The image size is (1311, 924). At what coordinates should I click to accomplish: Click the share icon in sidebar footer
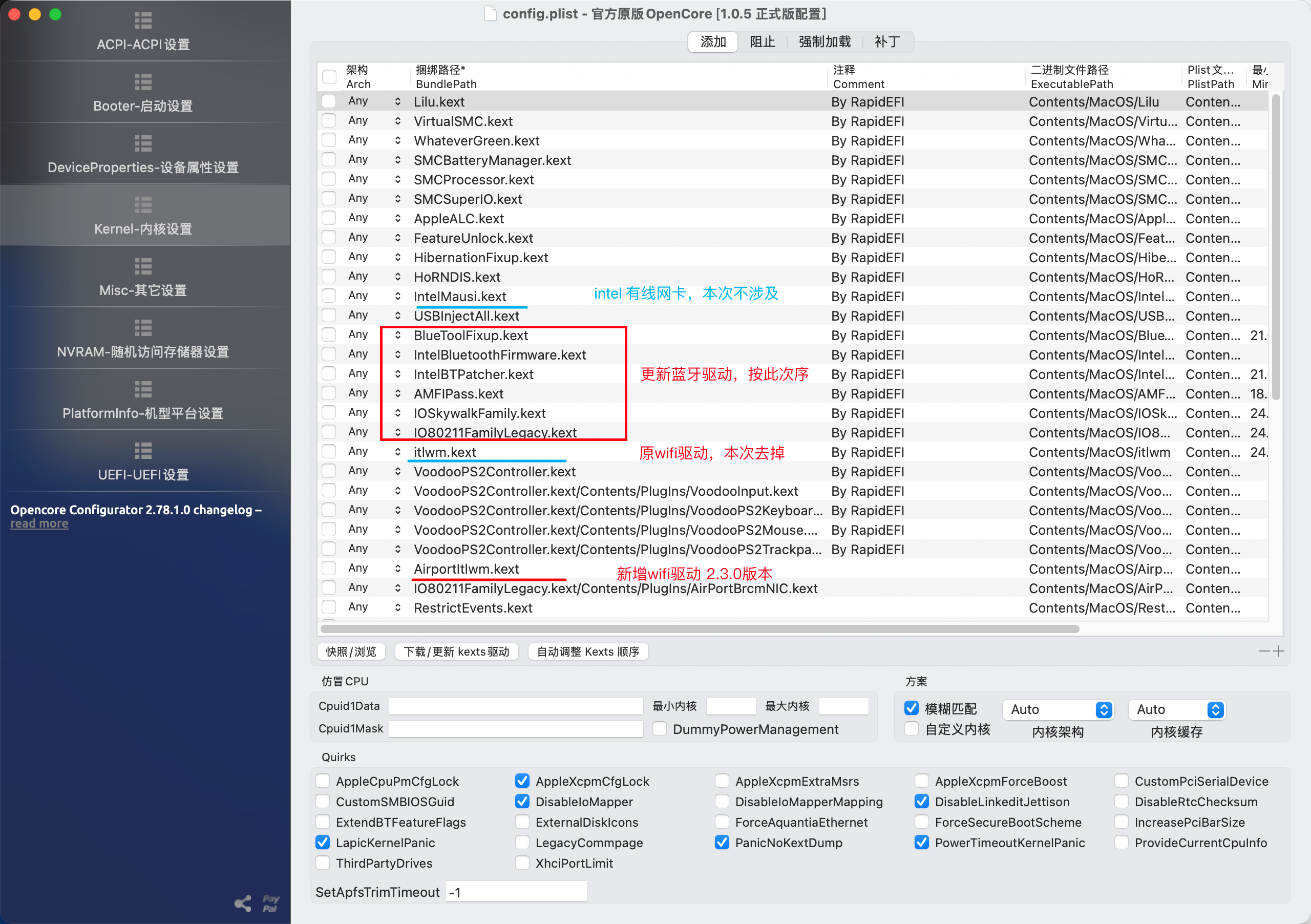[243, 903]
